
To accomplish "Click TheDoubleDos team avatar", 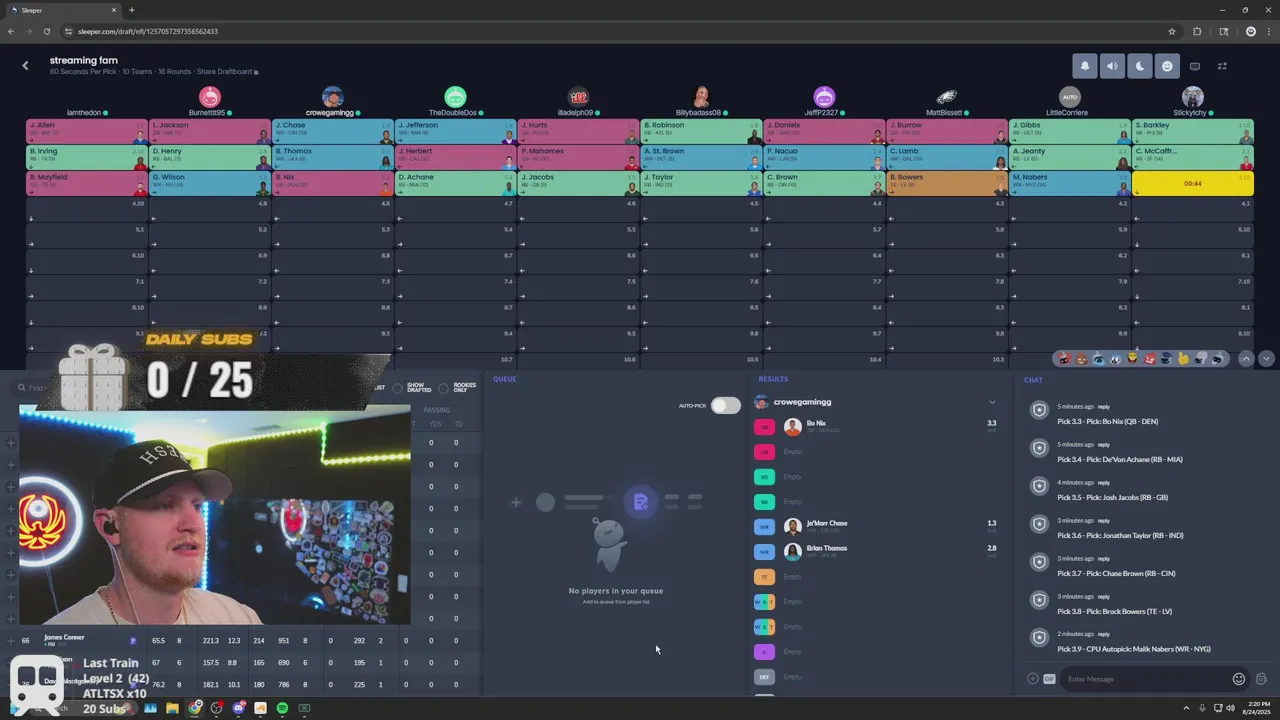I will click(455, 97).
